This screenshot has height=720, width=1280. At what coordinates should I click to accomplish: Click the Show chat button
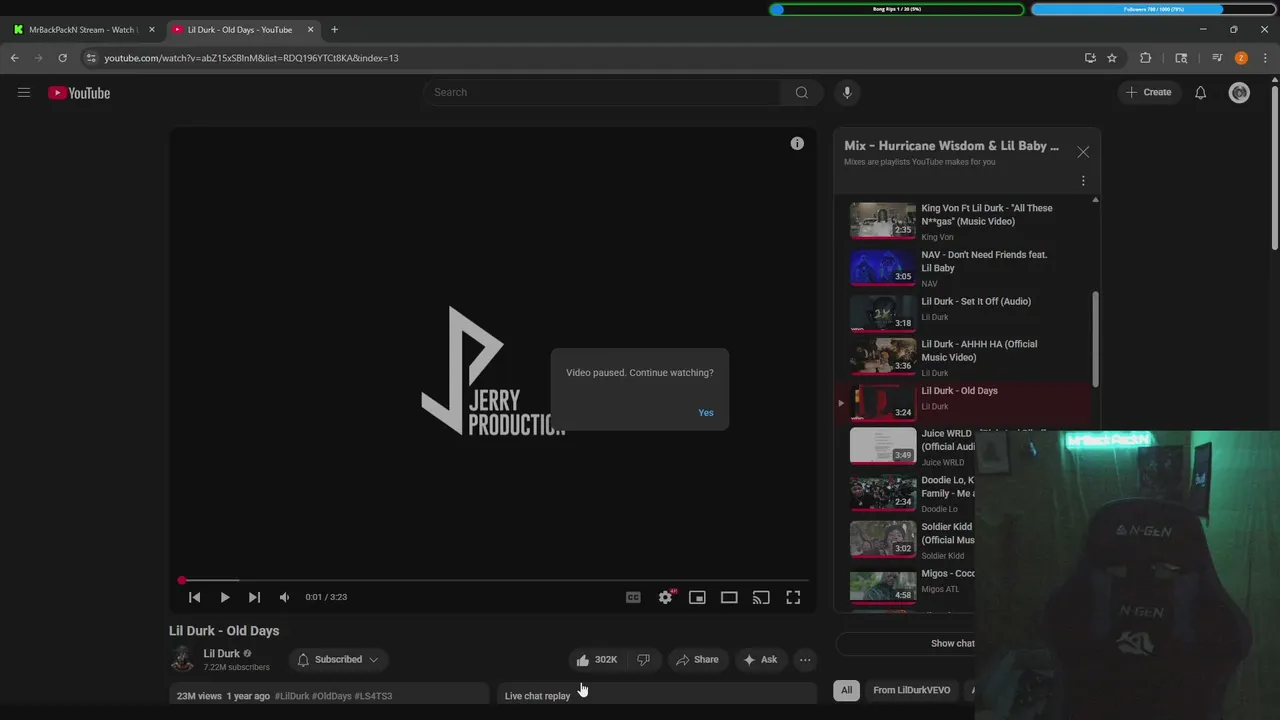tap(953, 643)
